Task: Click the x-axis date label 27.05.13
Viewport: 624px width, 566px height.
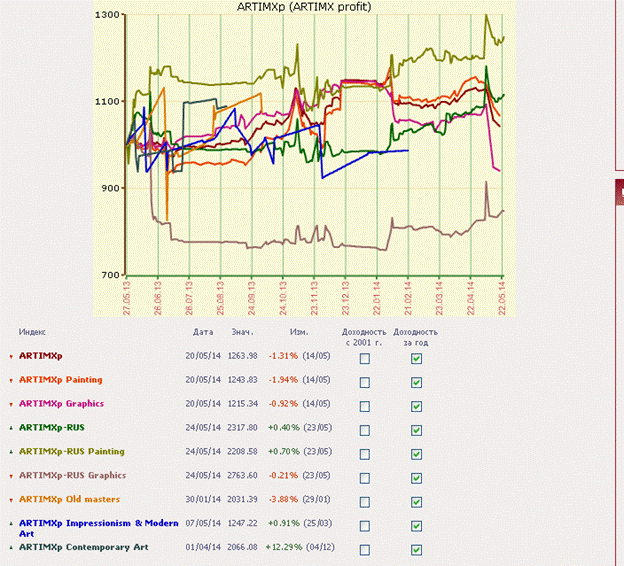Action: pos(127,298)
